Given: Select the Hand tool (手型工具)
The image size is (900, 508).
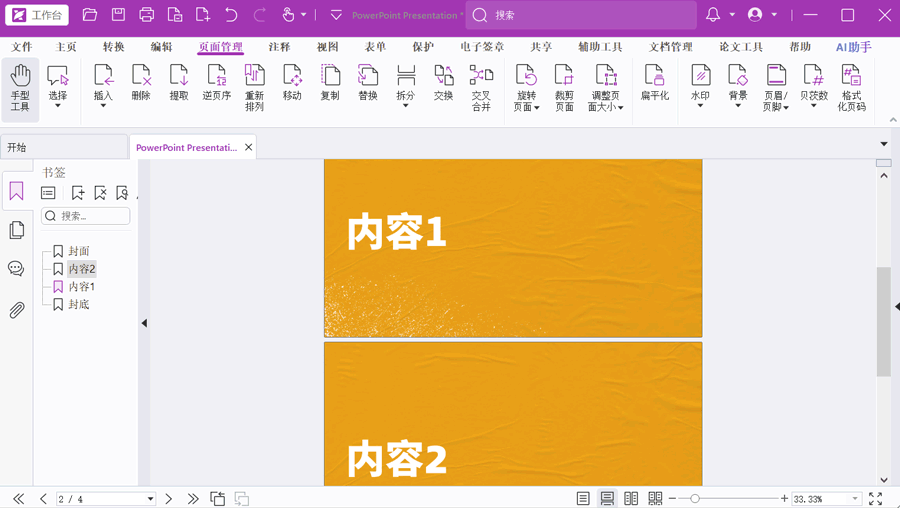Looking at the screenshot, I should point(20,88).
